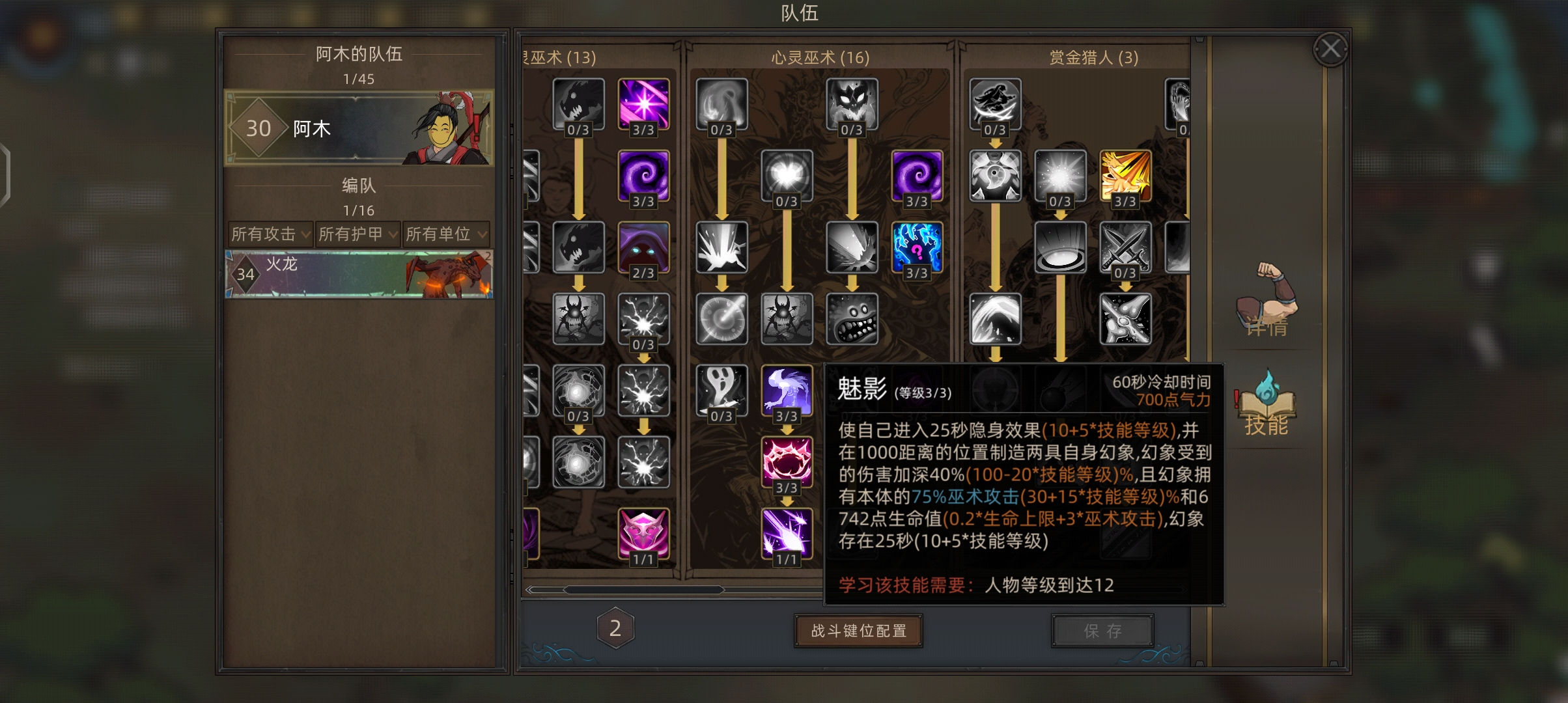Select the golden slash Bounty Hunter skill 3/3
The image size is (1568, 703).
[x=1125, y=176]
